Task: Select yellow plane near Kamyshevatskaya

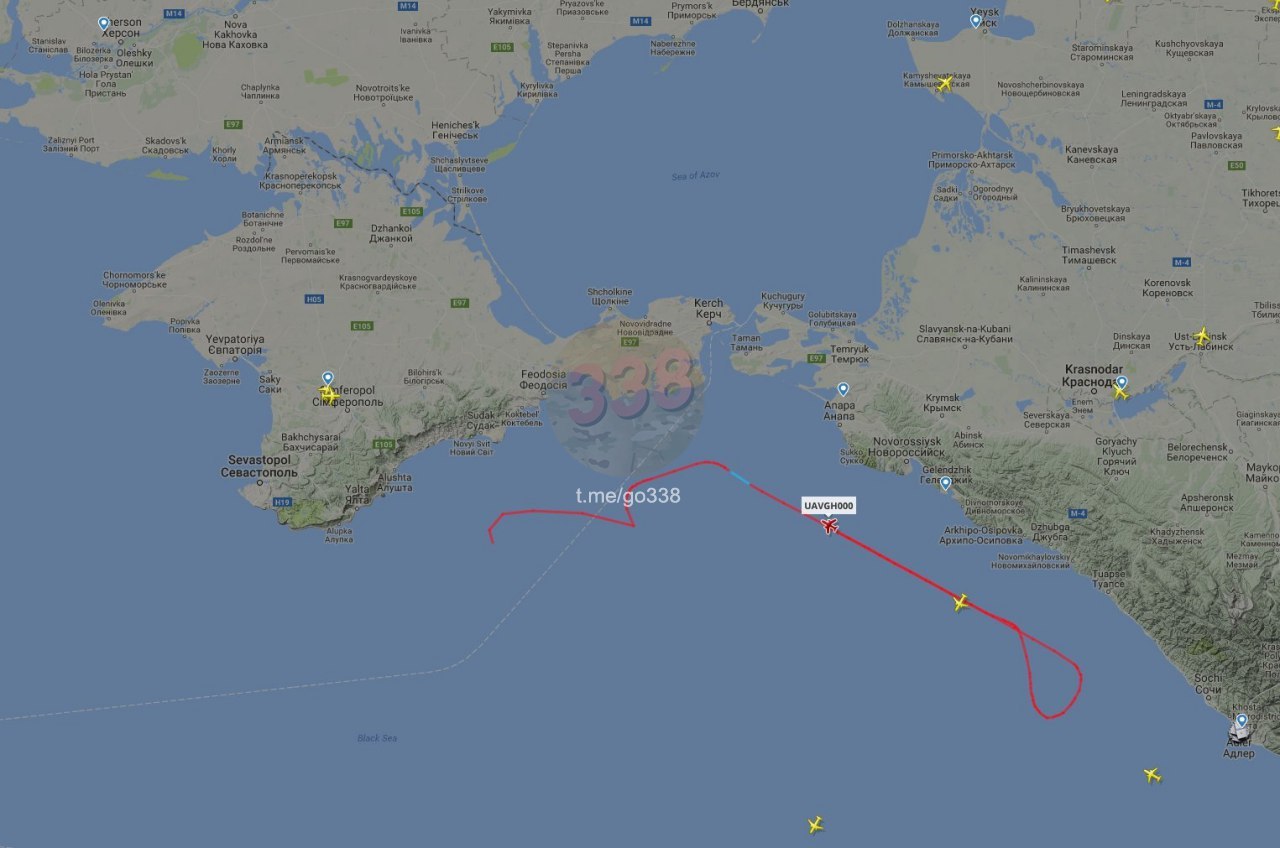Action: 945,83
